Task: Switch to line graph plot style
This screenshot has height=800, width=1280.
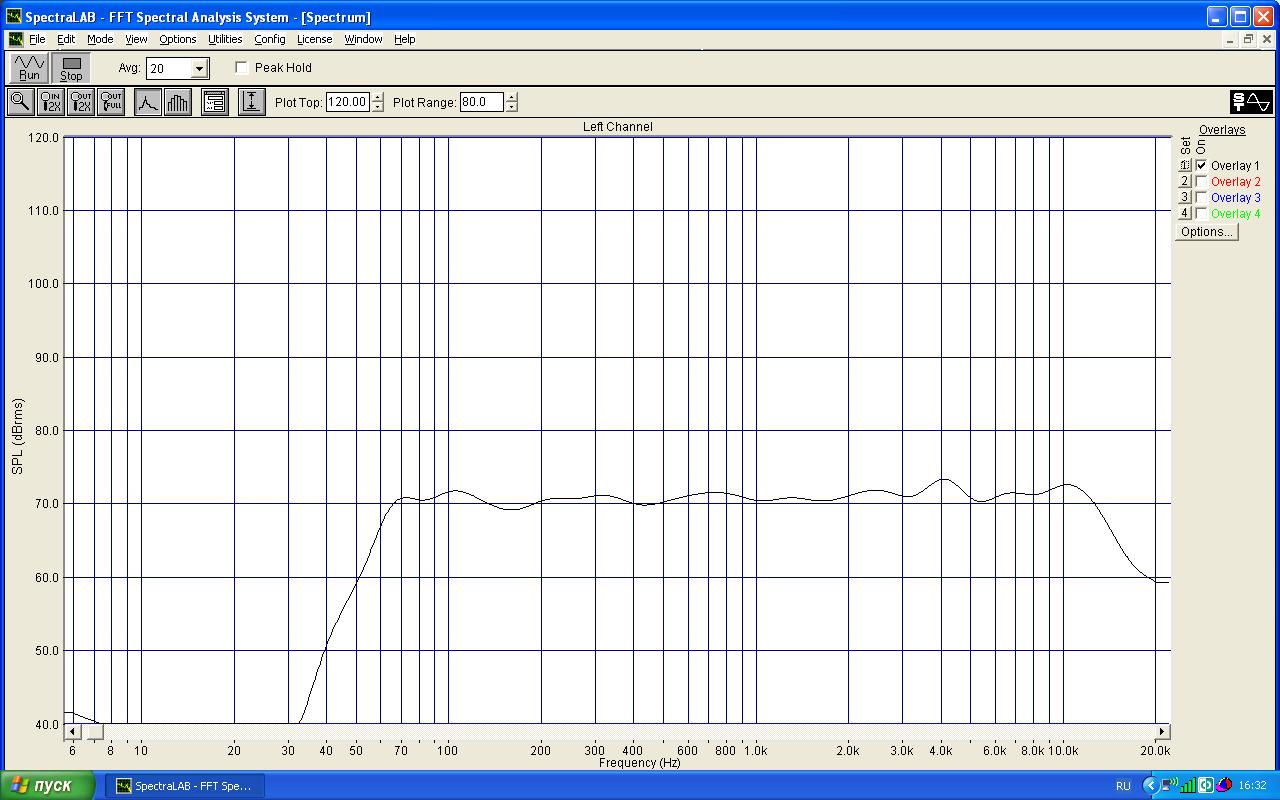Action: pyautogui.click(x=148, y=102)
